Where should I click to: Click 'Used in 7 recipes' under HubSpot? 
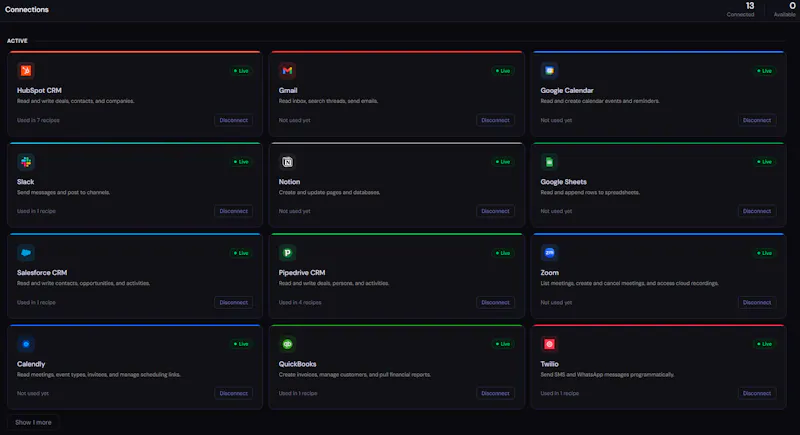(38, 120)
